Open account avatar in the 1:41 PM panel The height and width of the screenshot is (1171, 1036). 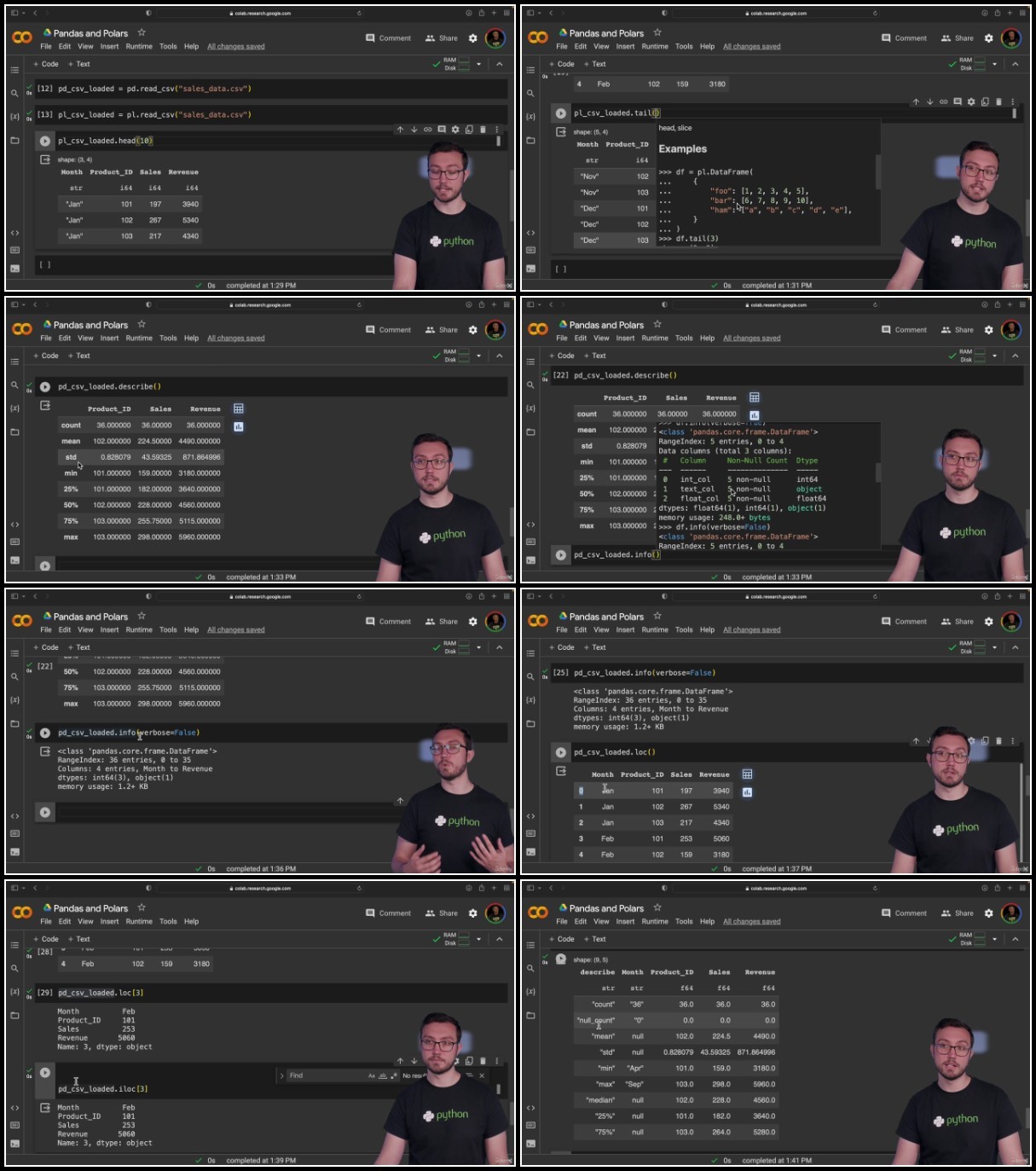click(1011, 913)
